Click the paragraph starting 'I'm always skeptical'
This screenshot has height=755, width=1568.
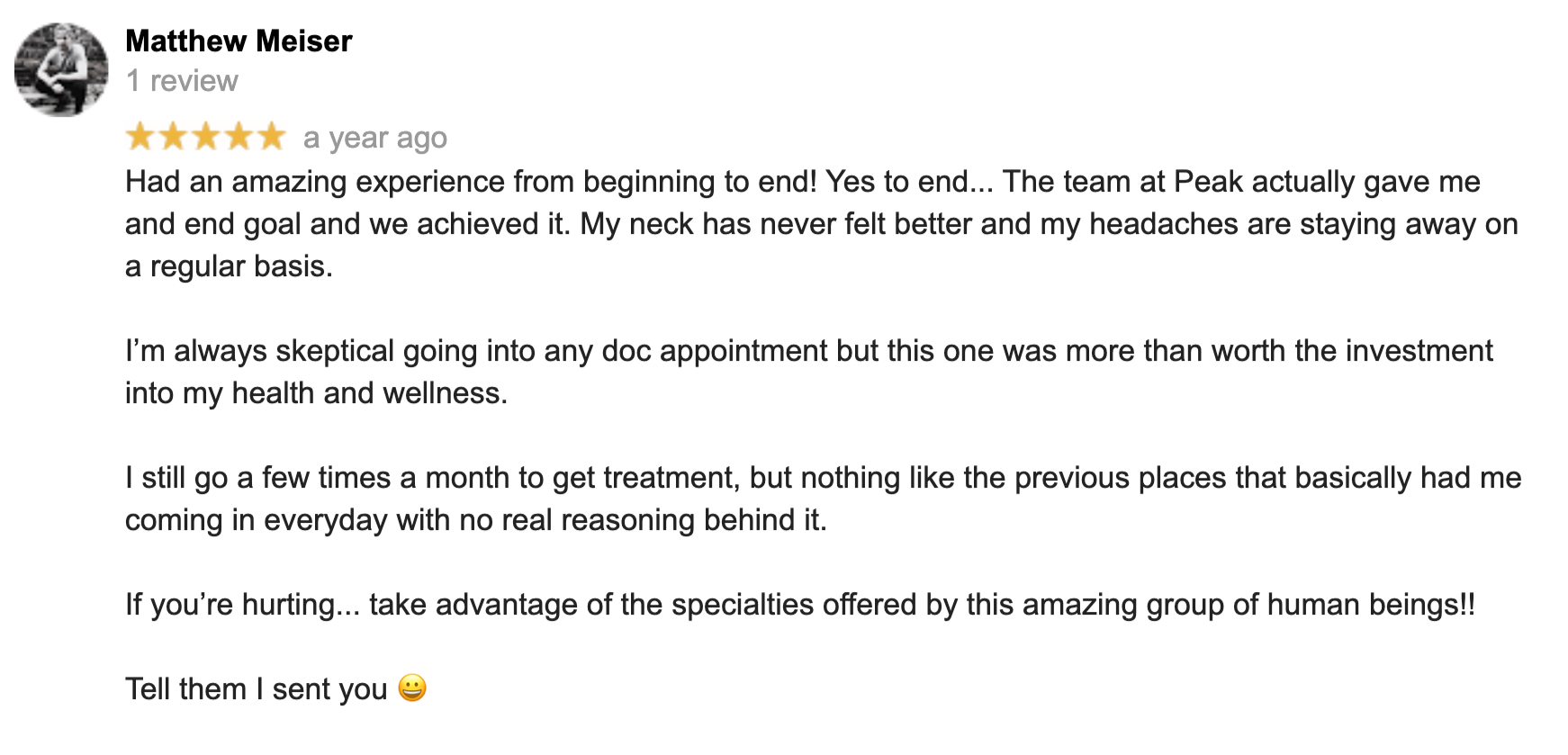809,372
